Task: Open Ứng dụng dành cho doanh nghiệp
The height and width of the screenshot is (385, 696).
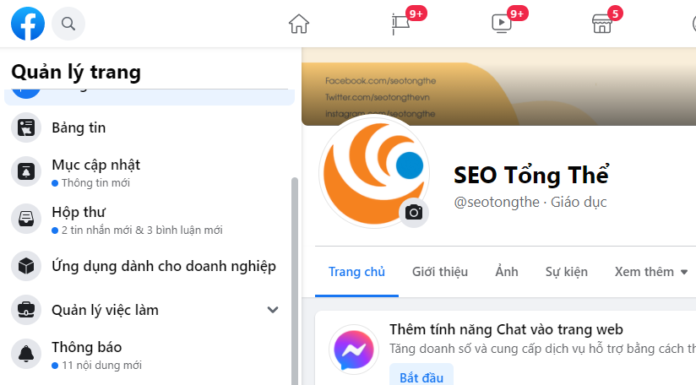Action: (x=149, y=266)
